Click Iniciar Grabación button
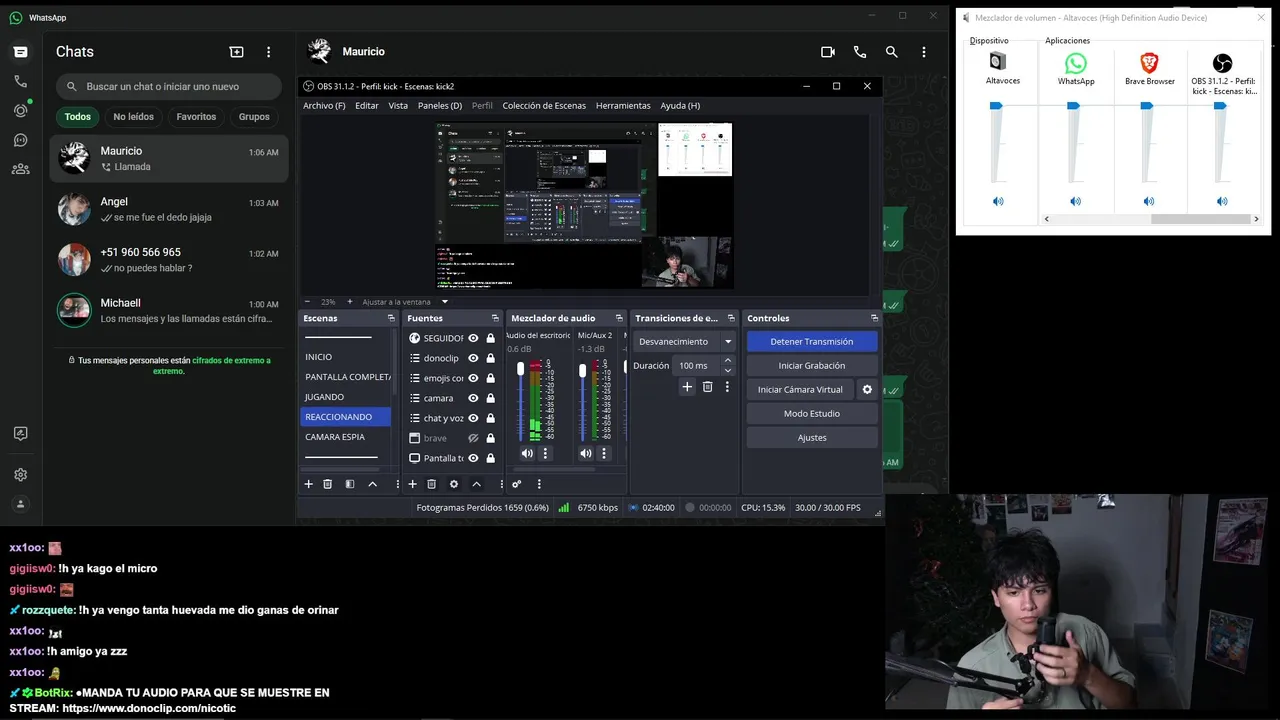The image size is (1280, 720). [812, 365]
